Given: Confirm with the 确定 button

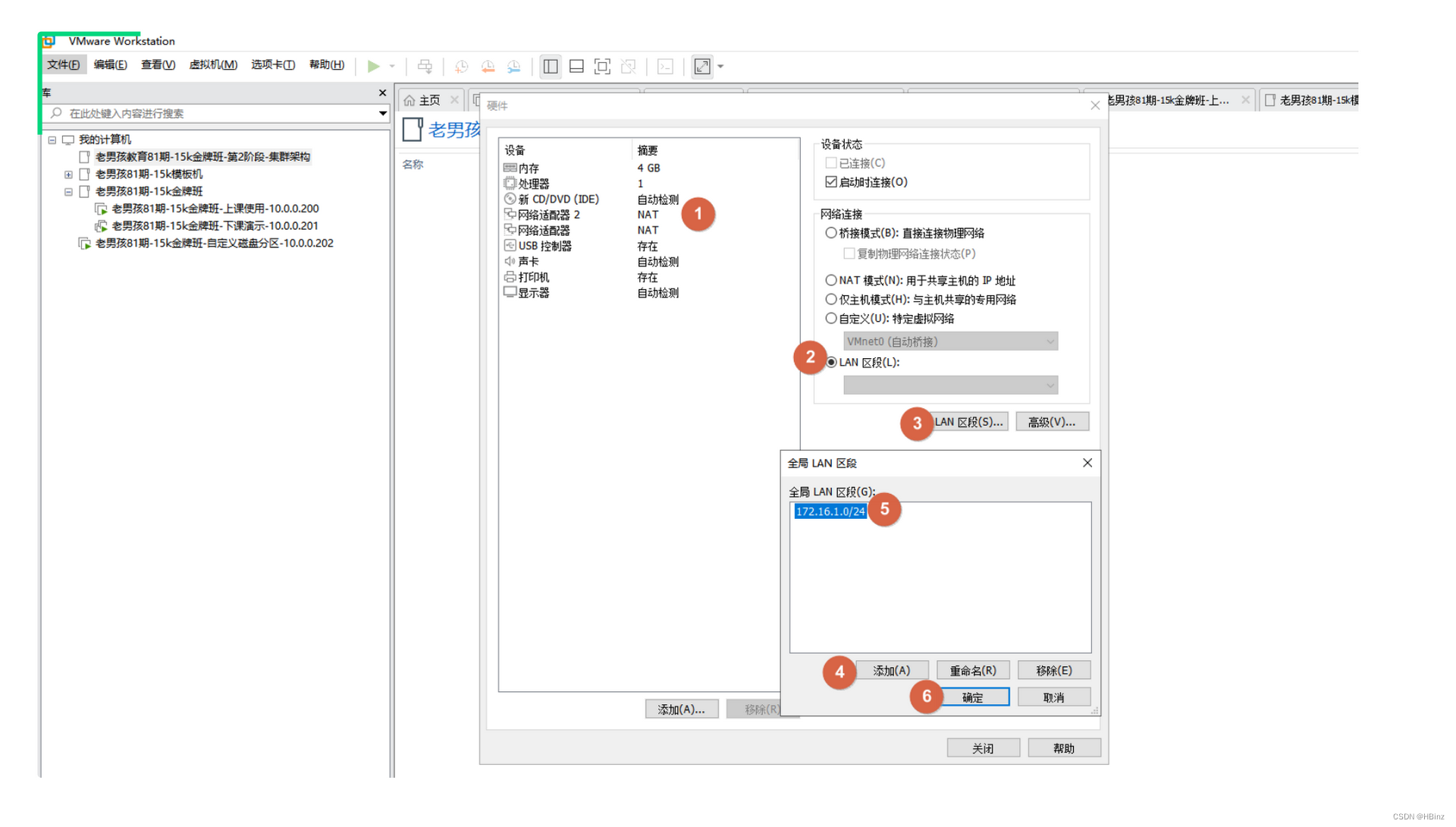Looking at the screenshot, I should pos(973,697).
